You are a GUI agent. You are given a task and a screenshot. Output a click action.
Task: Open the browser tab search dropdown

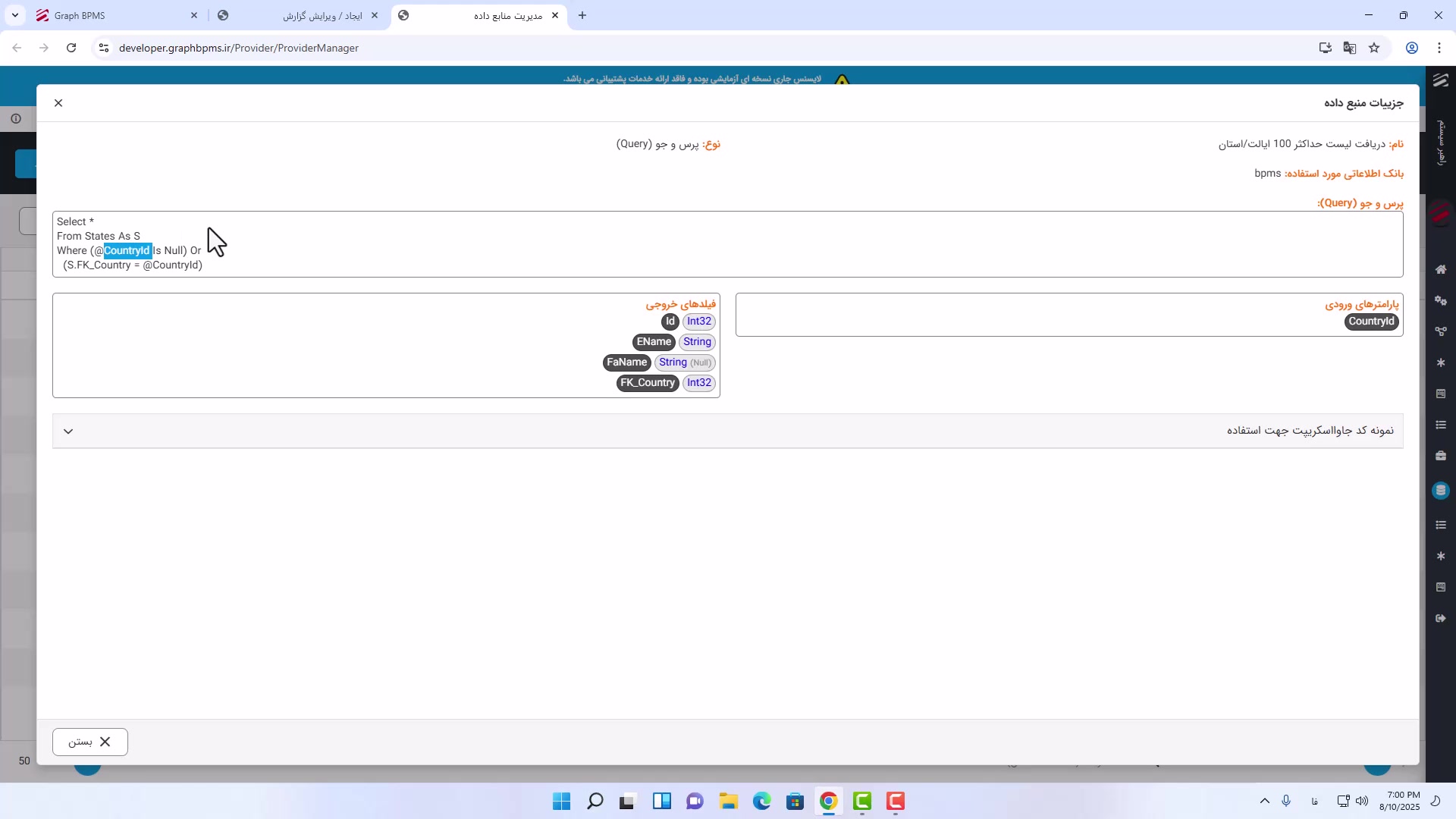pos(14,15)
